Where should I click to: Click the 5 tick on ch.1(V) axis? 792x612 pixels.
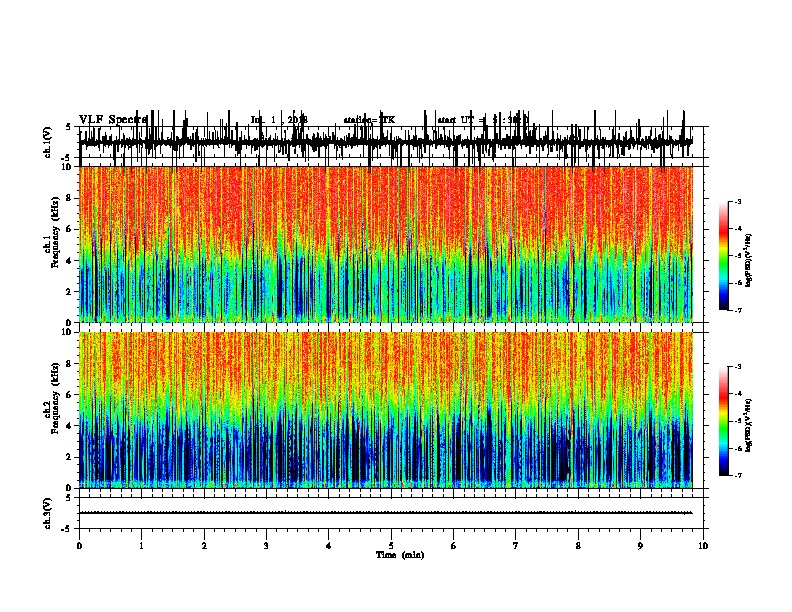pos(69,127)
